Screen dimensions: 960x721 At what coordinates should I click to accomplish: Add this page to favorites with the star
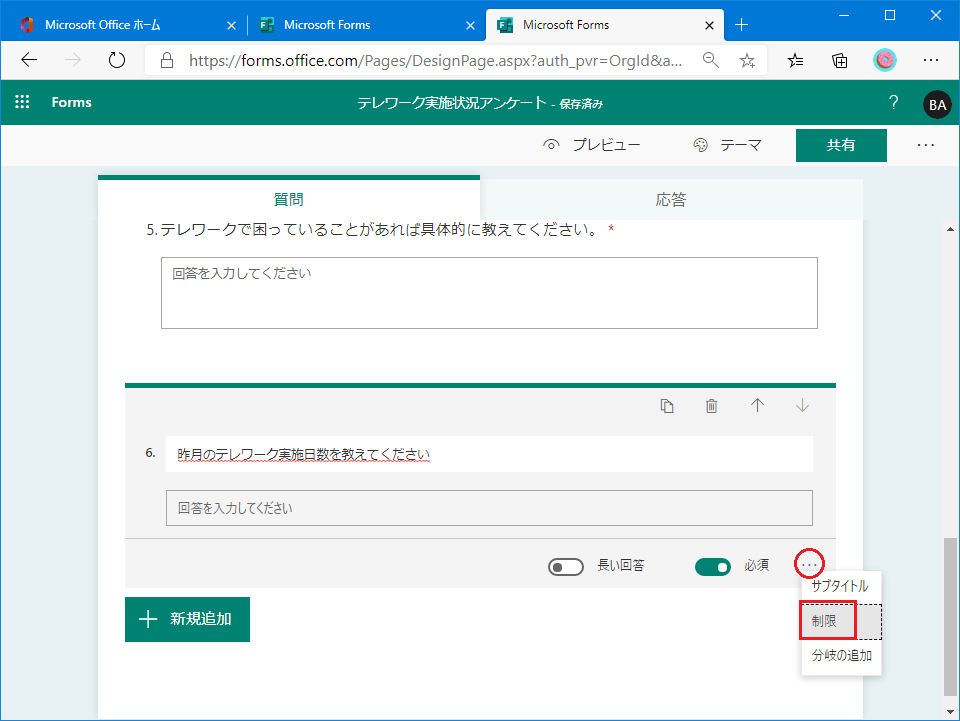coord(747,60)
